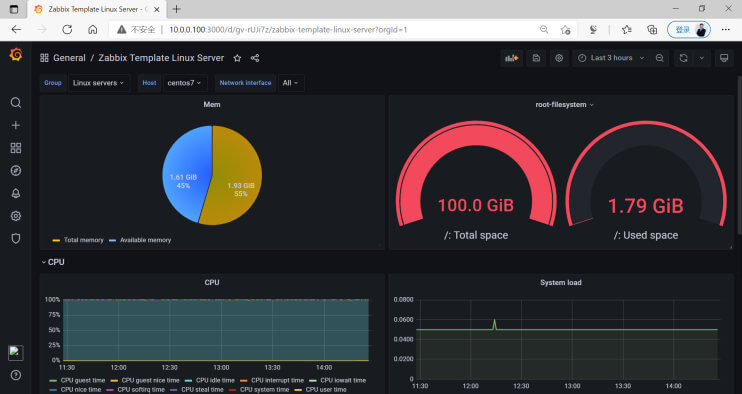This screenshot has height=394, width=742.
Task: Open browser settings and more menu
Action: tap(725, 29)
